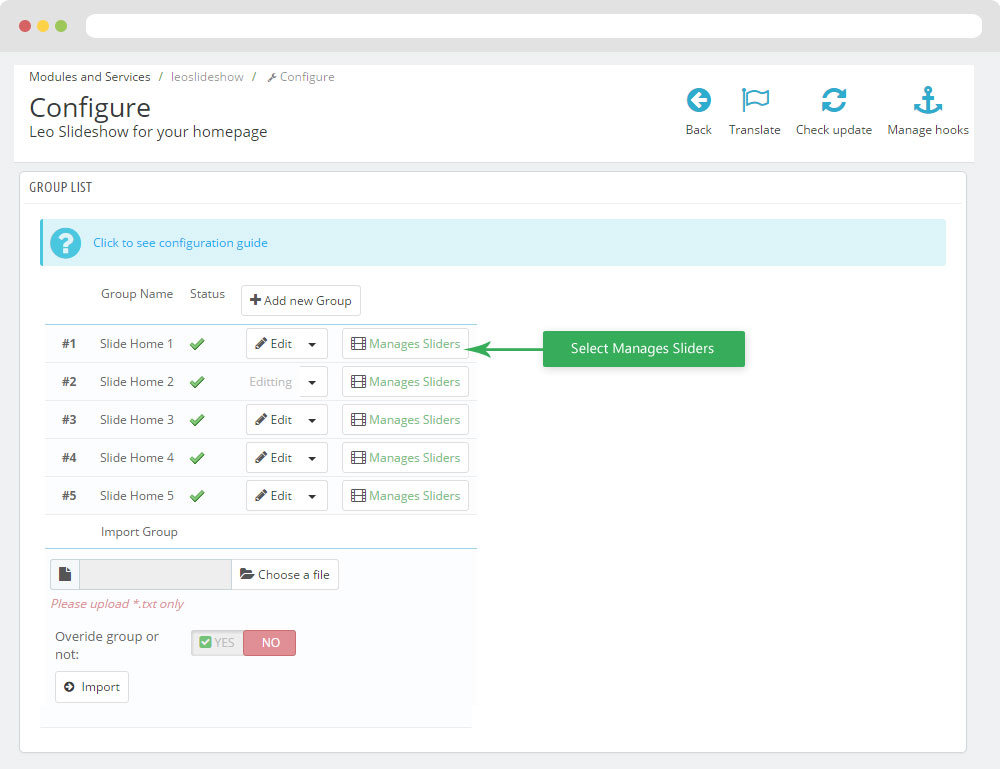
Task: Set Override group to YES
Action: (217, 643)
